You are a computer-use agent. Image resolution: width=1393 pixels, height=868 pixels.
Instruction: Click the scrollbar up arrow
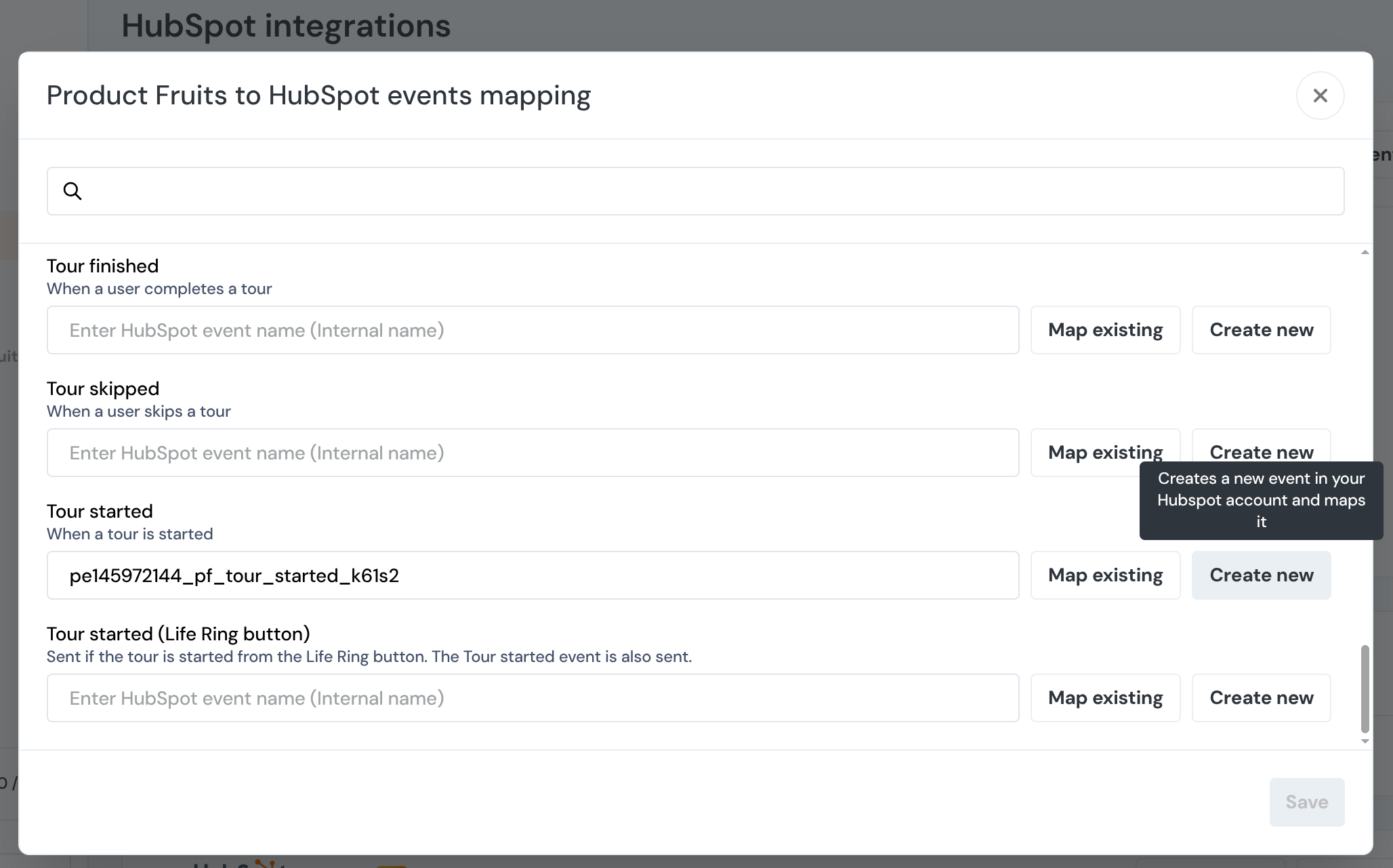coord(1365,253)
